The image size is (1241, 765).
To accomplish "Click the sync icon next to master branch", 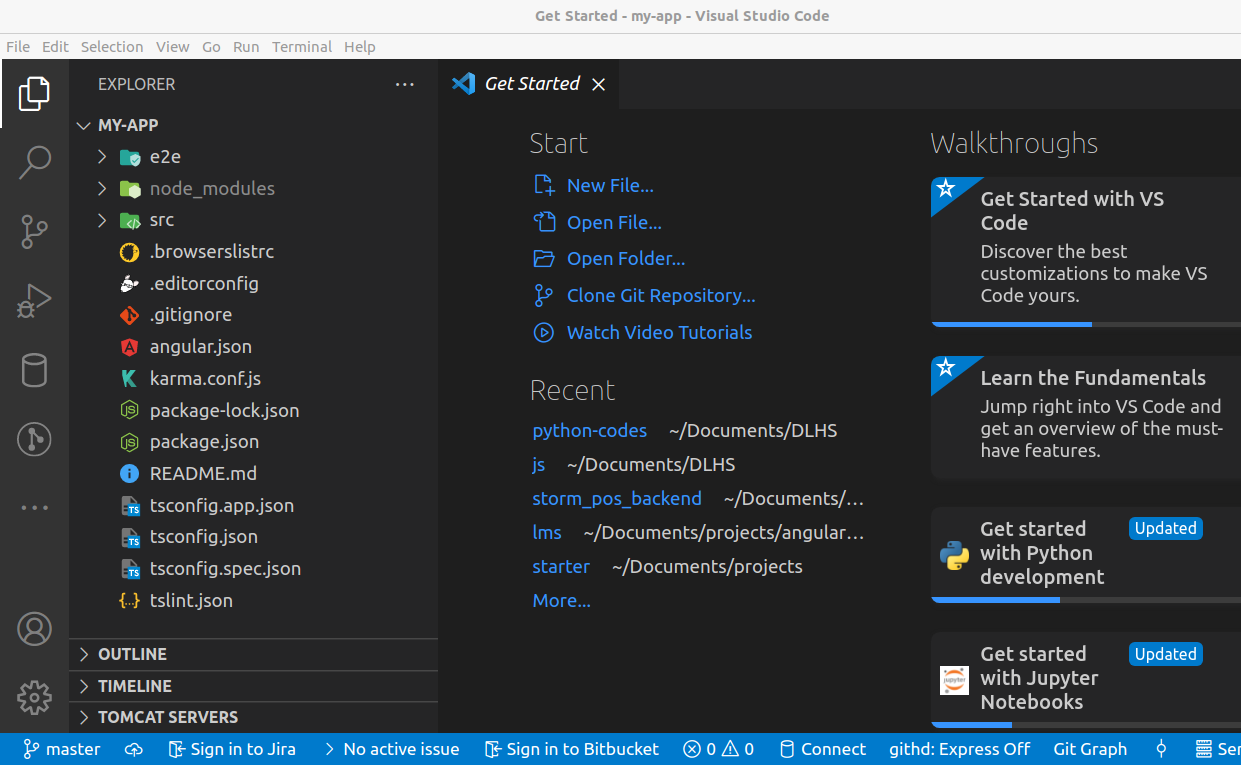I will coord(133,749).
